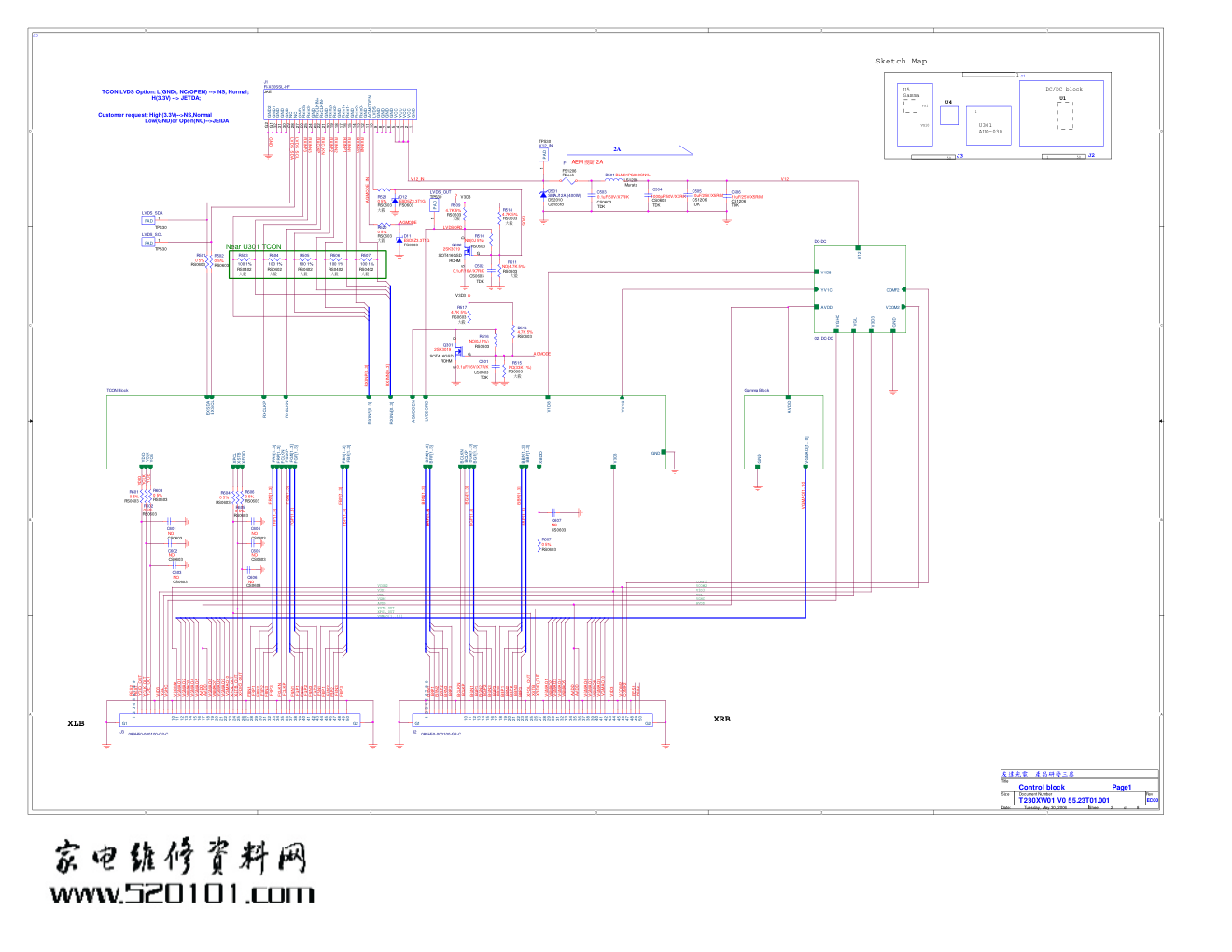Click the D531 diode symbol

(x=542, y=194)
